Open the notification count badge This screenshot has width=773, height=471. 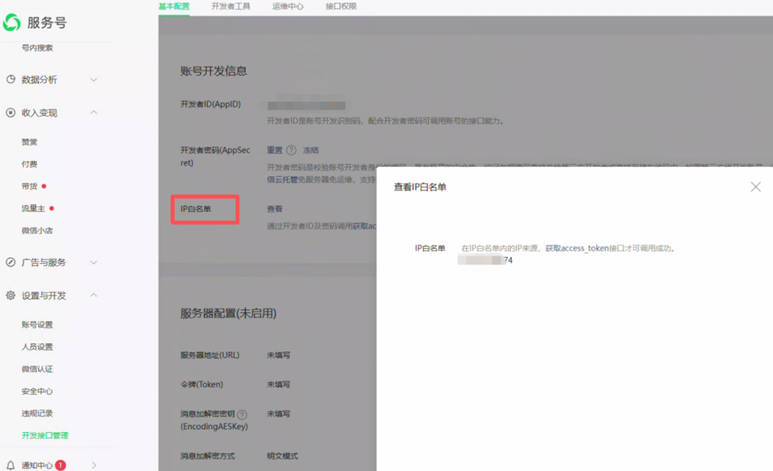[x=61, y=465]
